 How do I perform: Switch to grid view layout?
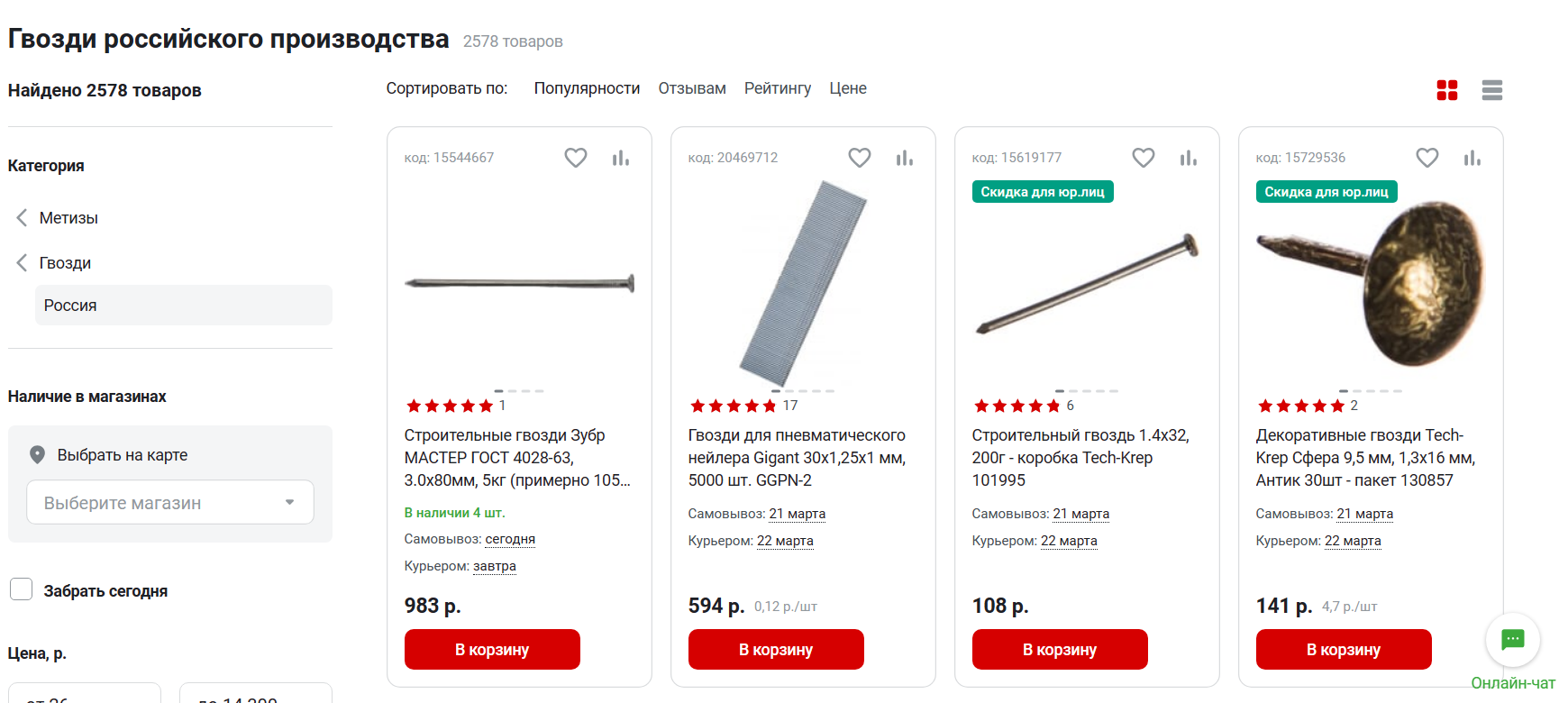pos(1447,90)
